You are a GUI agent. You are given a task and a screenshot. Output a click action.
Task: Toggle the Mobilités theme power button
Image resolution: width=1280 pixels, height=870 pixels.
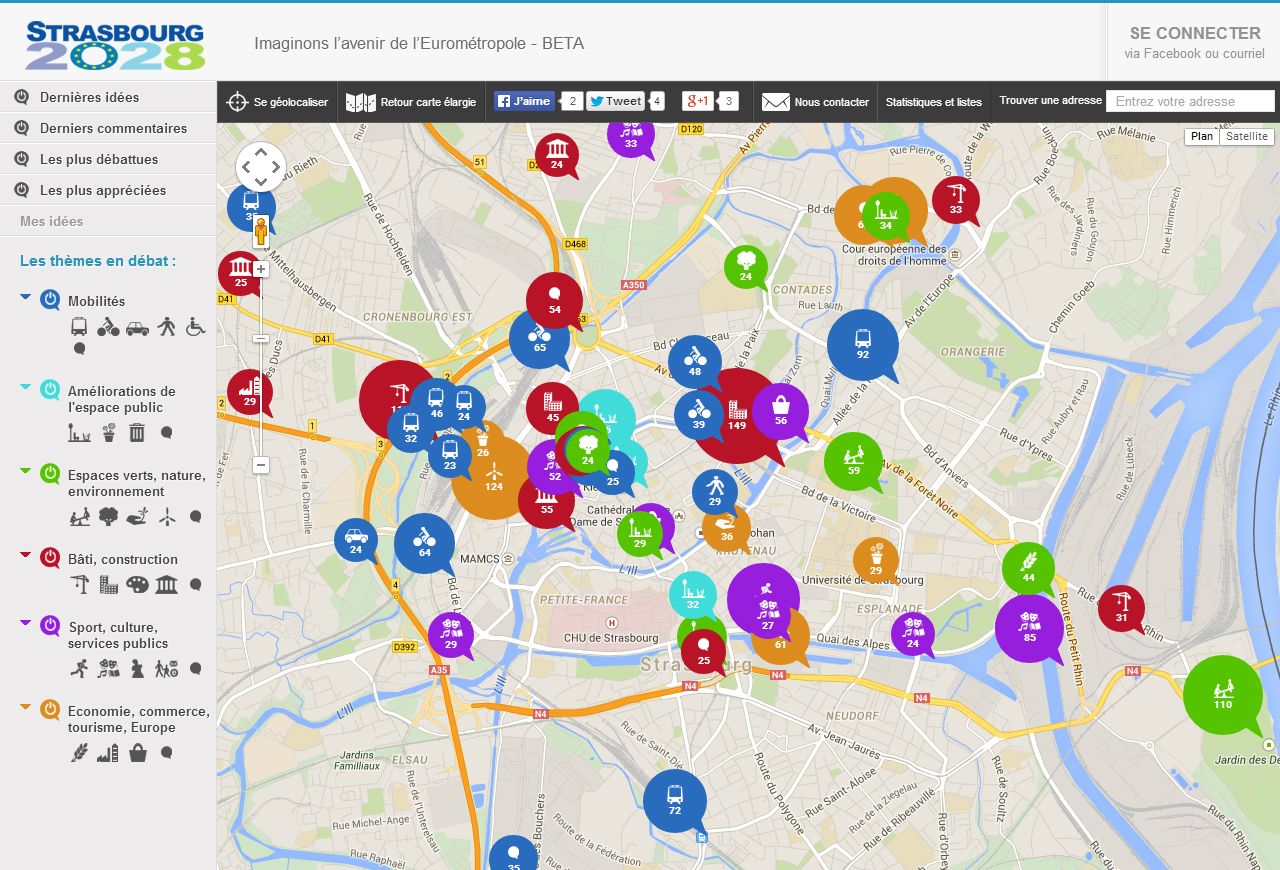[x=50, y=300]
